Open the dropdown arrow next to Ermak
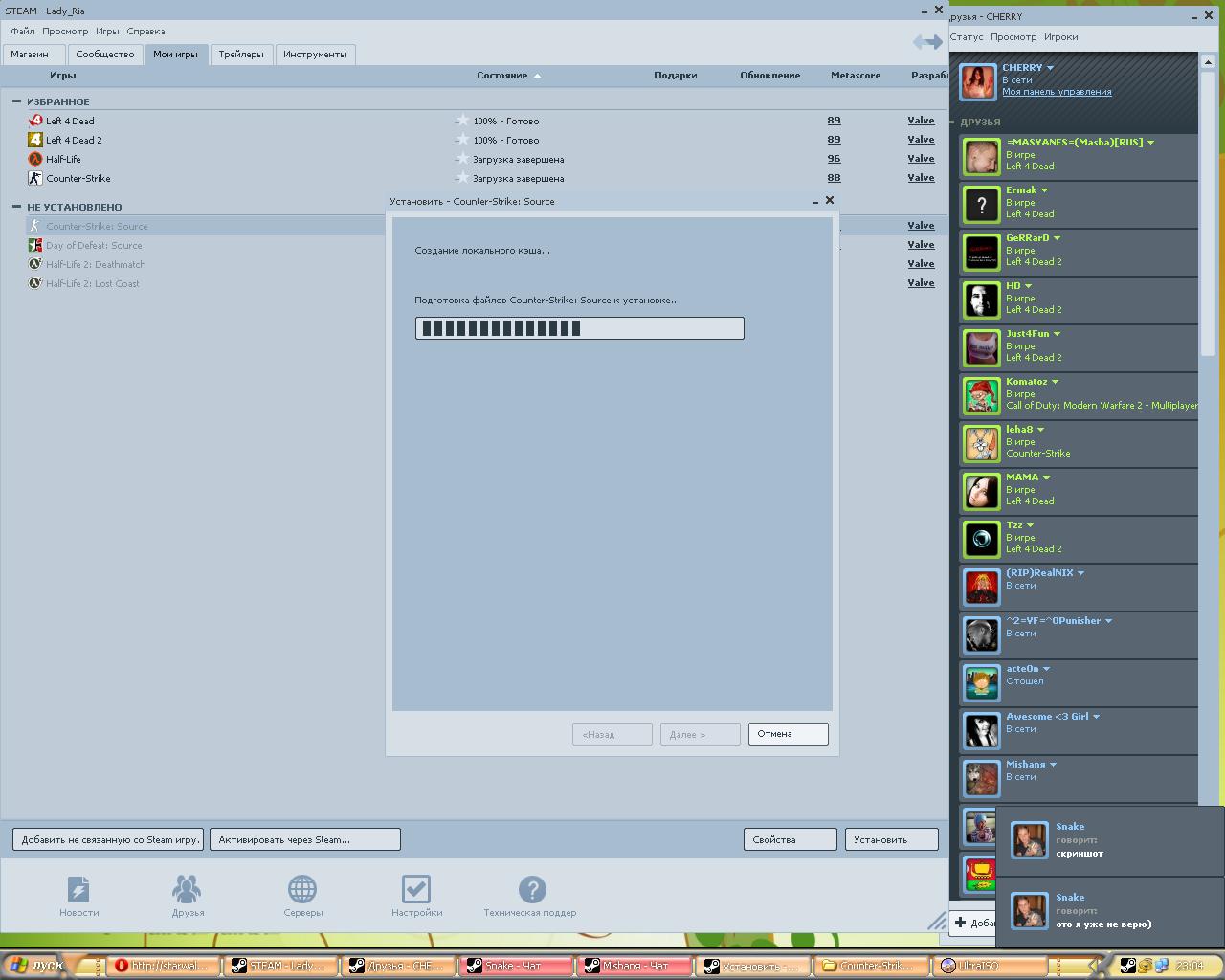 [x=1044, y=190]
